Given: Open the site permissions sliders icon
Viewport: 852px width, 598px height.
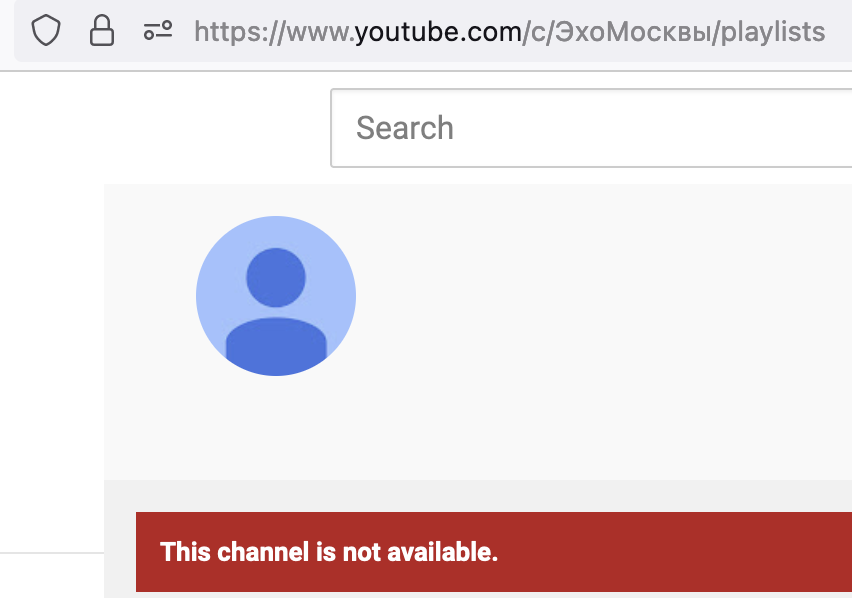Looking at the screenshot, I should click(158, 31).
